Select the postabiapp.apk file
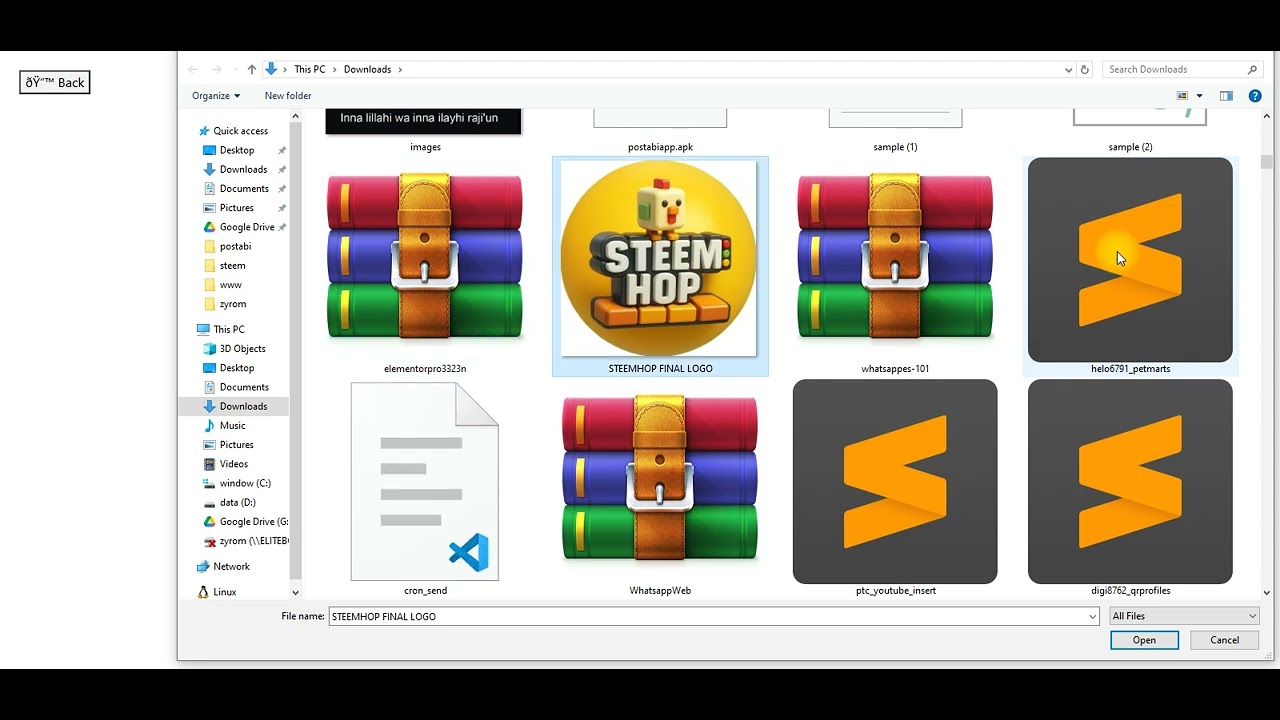 coord(660,131)
